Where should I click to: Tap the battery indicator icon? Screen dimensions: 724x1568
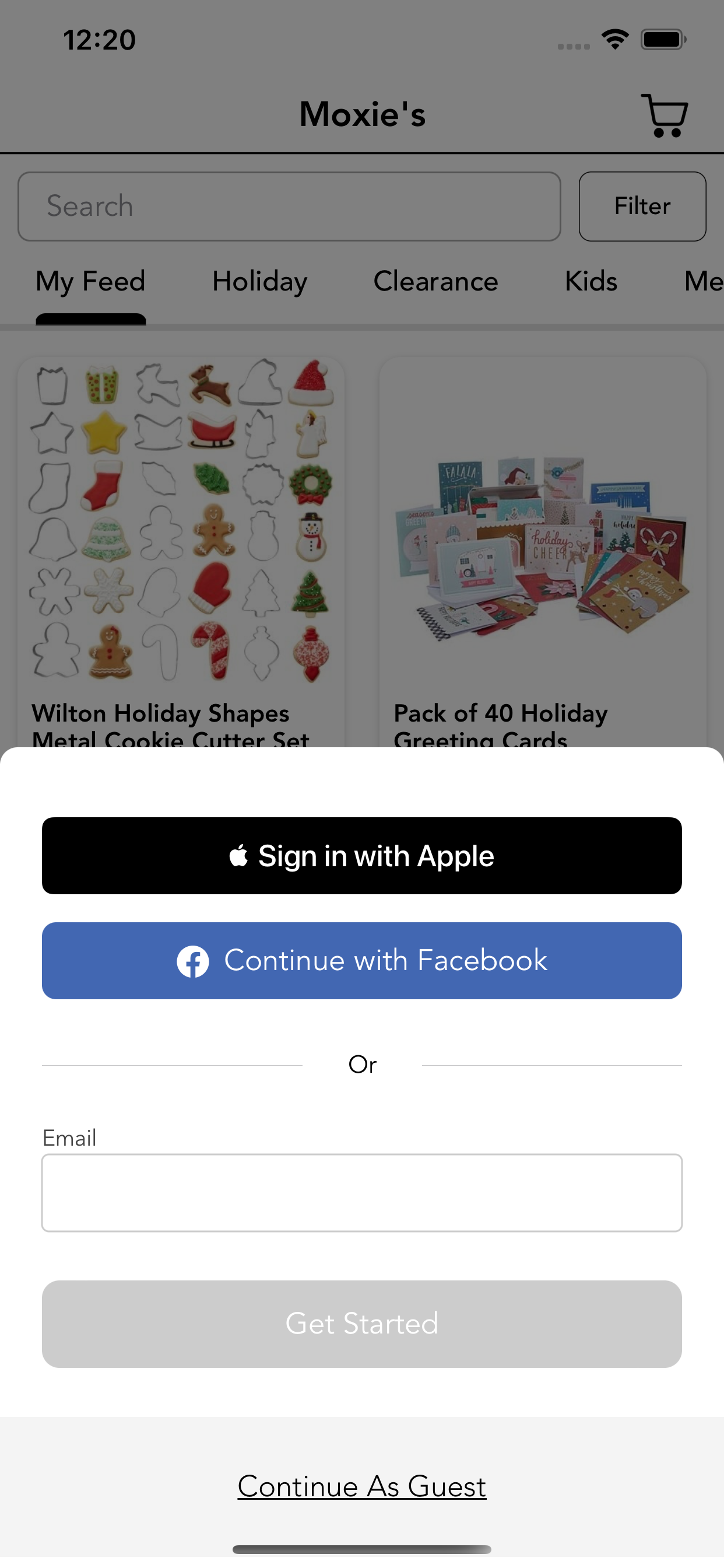[x=664, y=40]
